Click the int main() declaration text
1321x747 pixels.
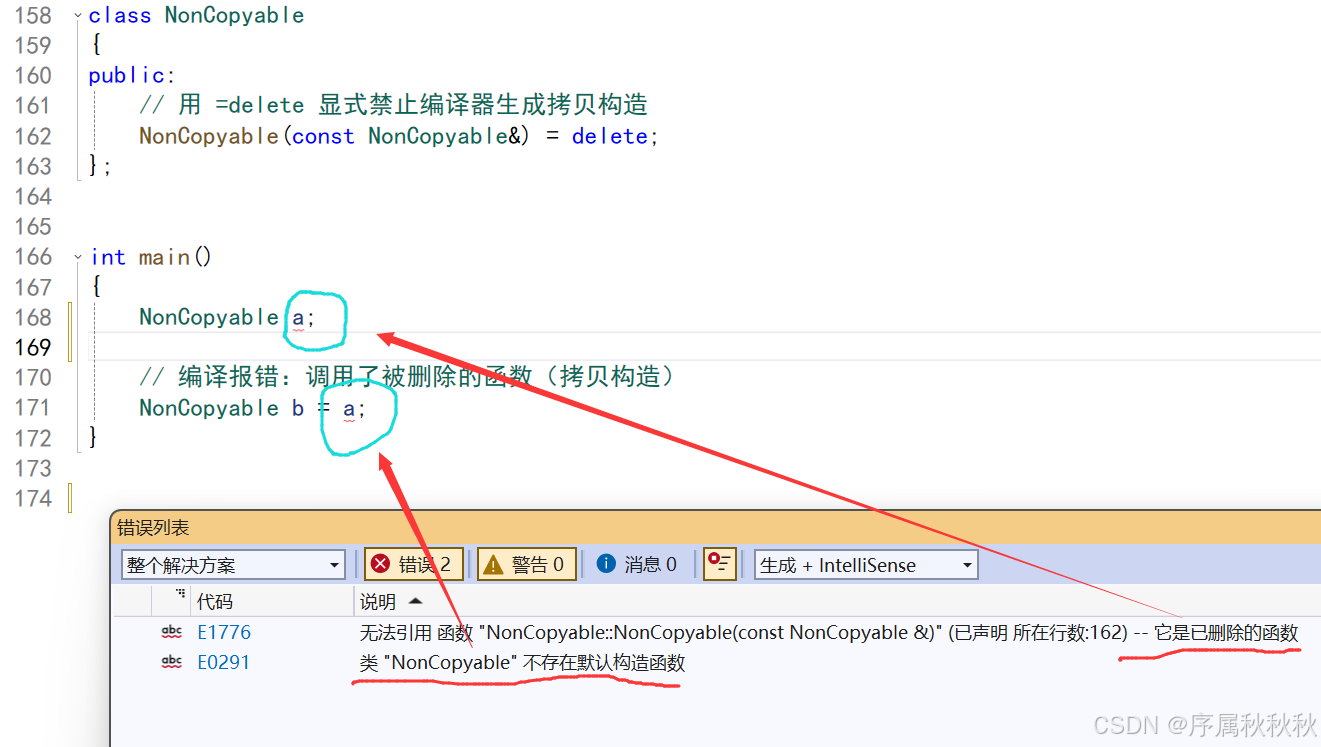[151, 257]
